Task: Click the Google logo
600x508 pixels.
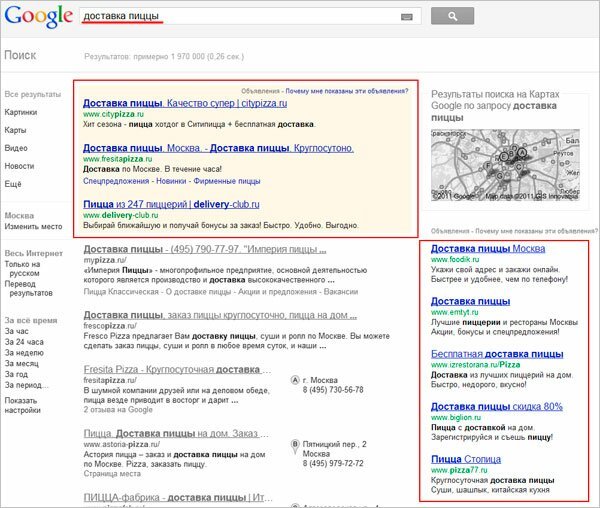Action: pos(39,16)
